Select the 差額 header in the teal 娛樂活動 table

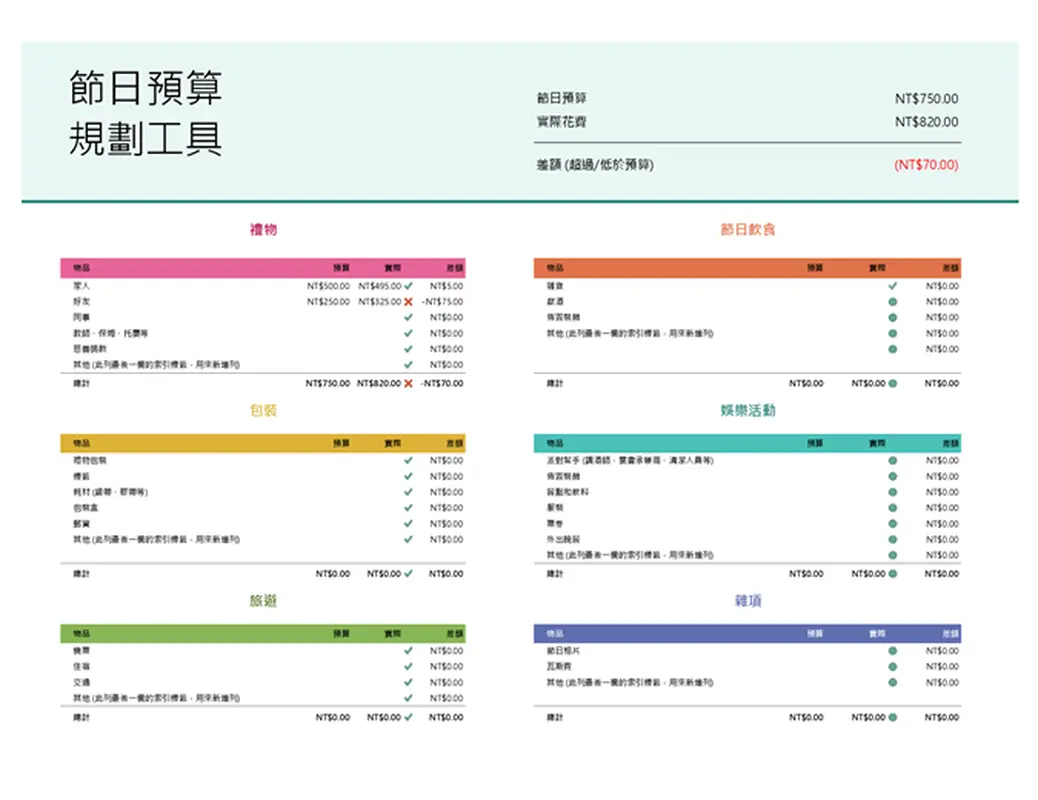click(x=951, y=443)
